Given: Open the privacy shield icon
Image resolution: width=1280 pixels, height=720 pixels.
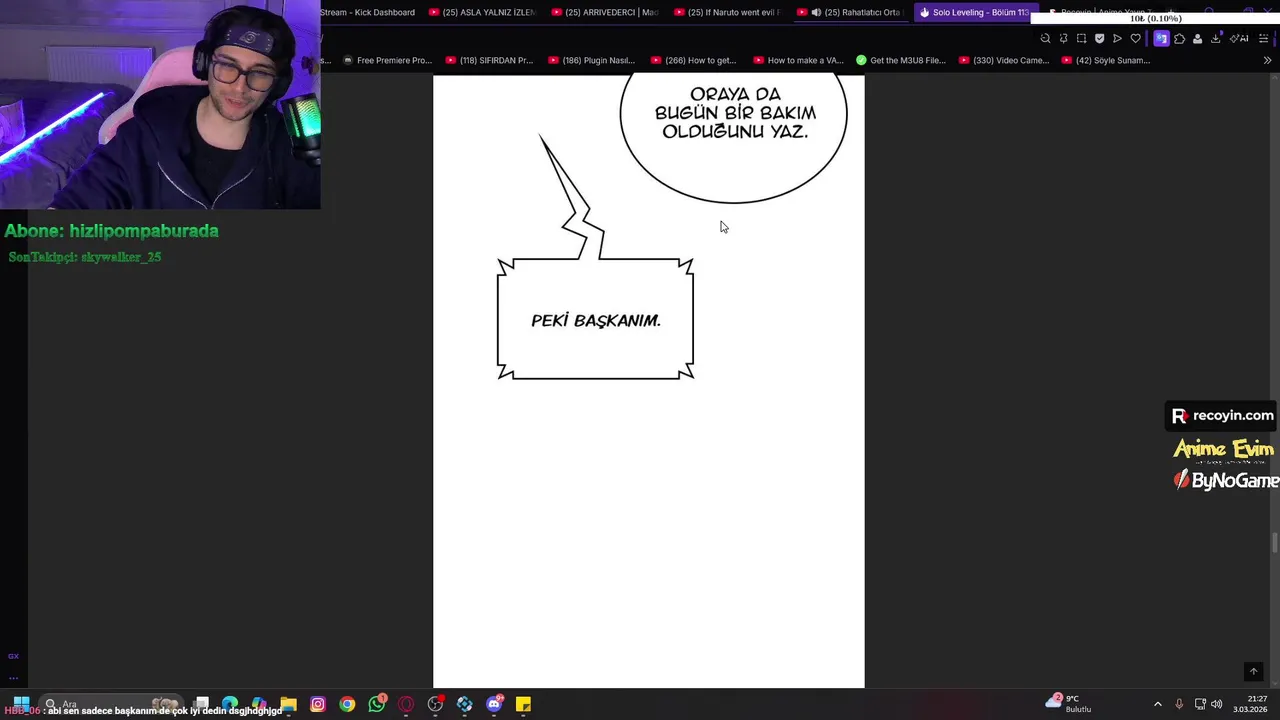Looking at the screenshot, I should click(1099, 39).
